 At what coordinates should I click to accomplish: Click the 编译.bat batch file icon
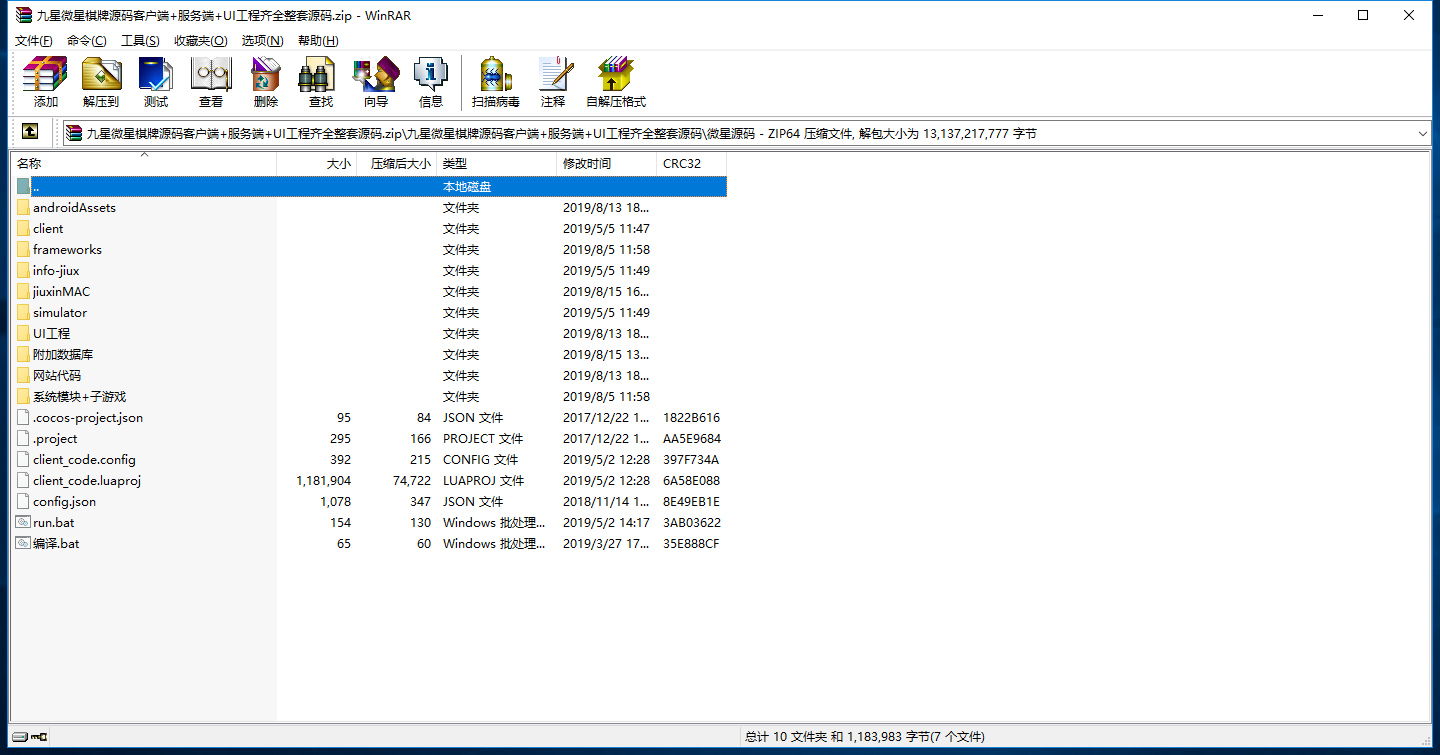(x=24, y=544)
